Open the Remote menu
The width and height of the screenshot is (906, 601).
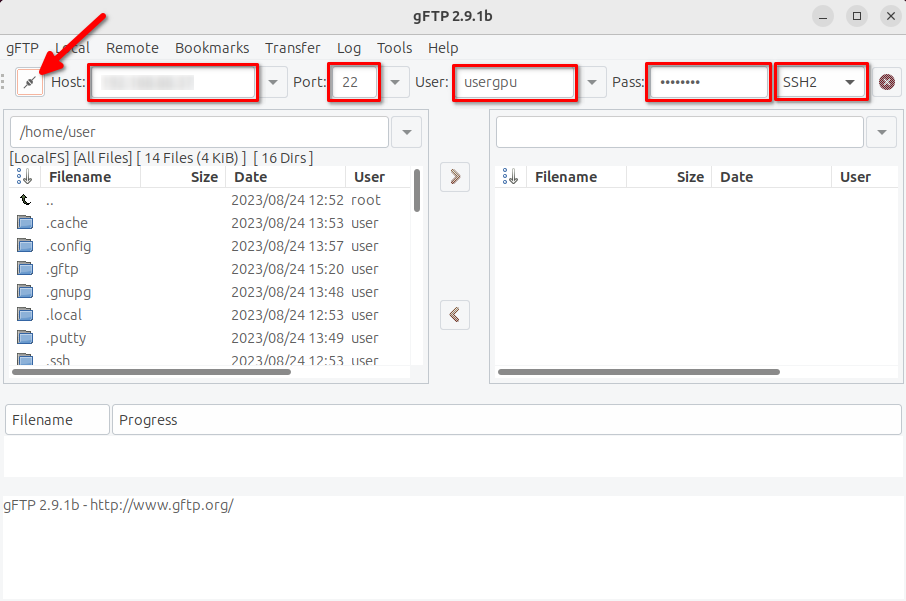pos(132,48)
